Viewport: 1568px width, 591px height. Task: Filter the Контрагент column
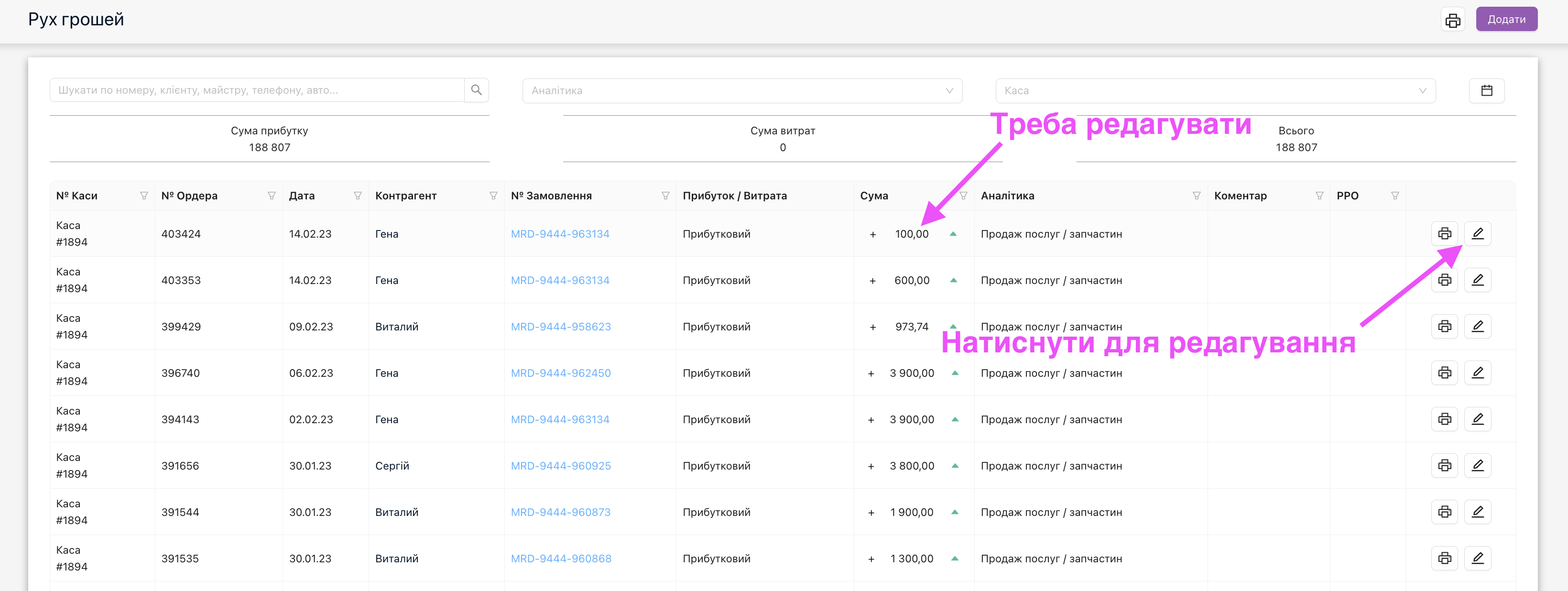click(x=493, y=196)
